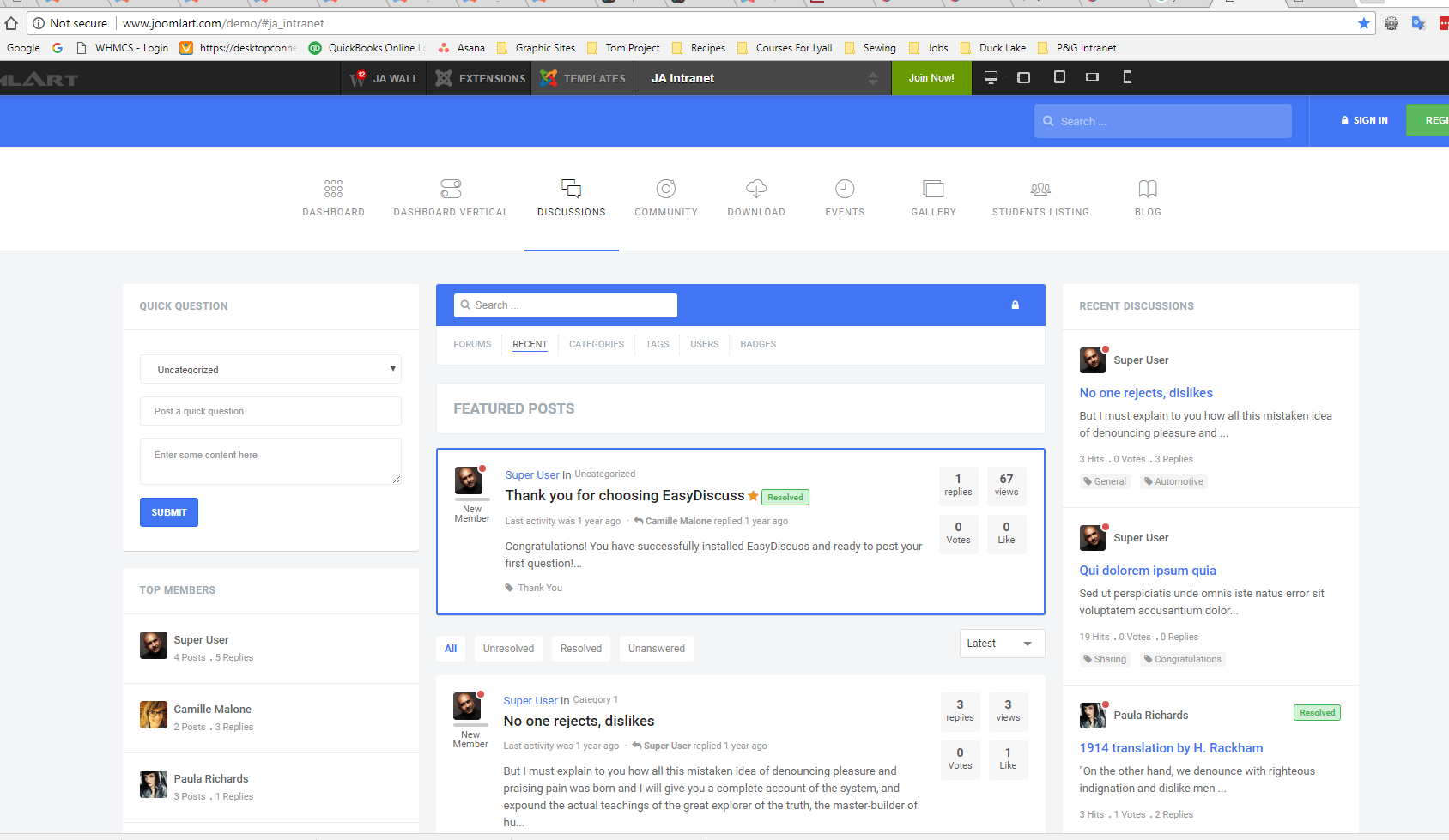1449x840 pixels.
Task: Focus the forum Search field
Action: pos(565,305)
